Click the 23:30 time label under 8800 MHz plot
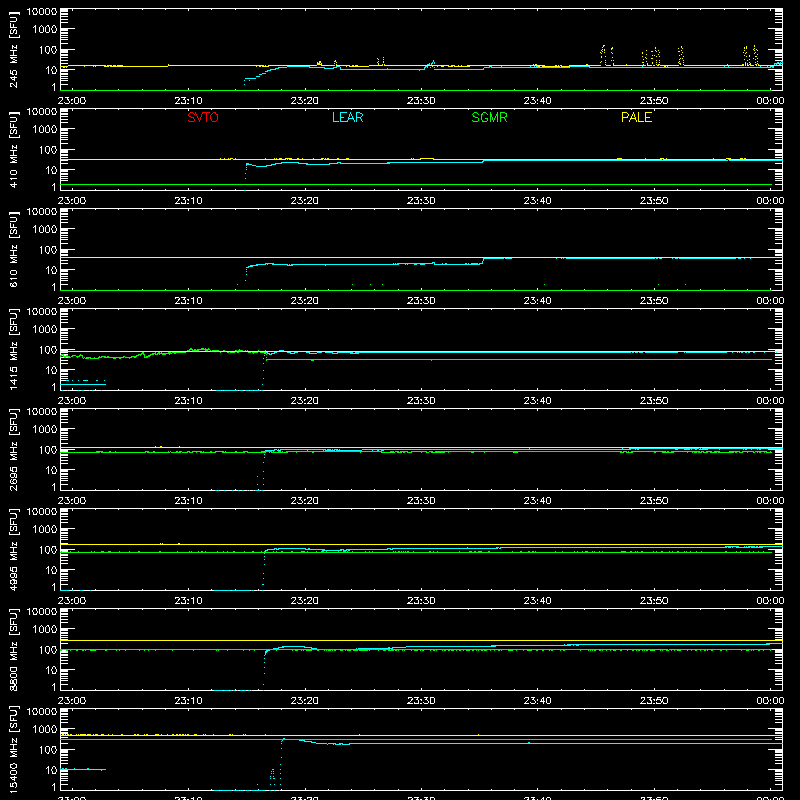 pos(421,701)
